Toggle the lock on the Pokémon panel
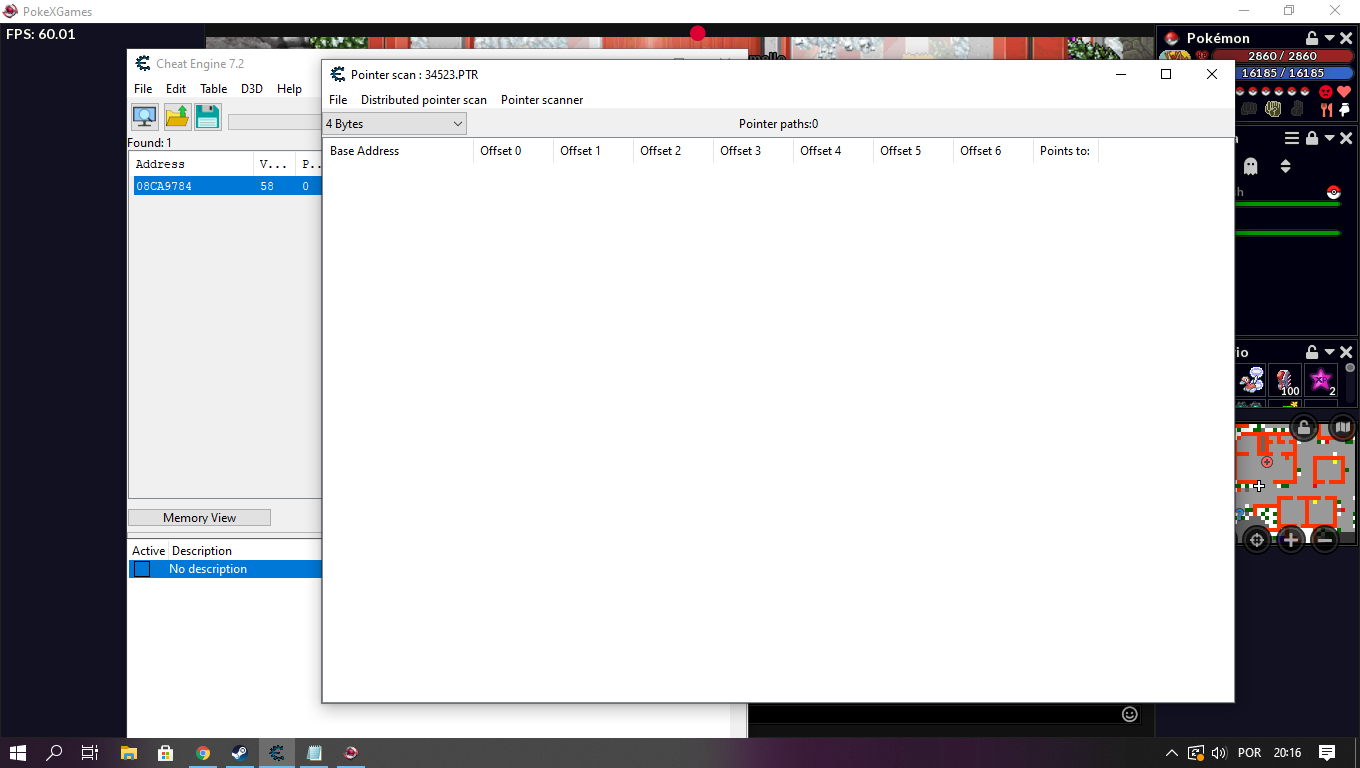This screenshot has height=768, width=1360. (x=1312, y=38)
